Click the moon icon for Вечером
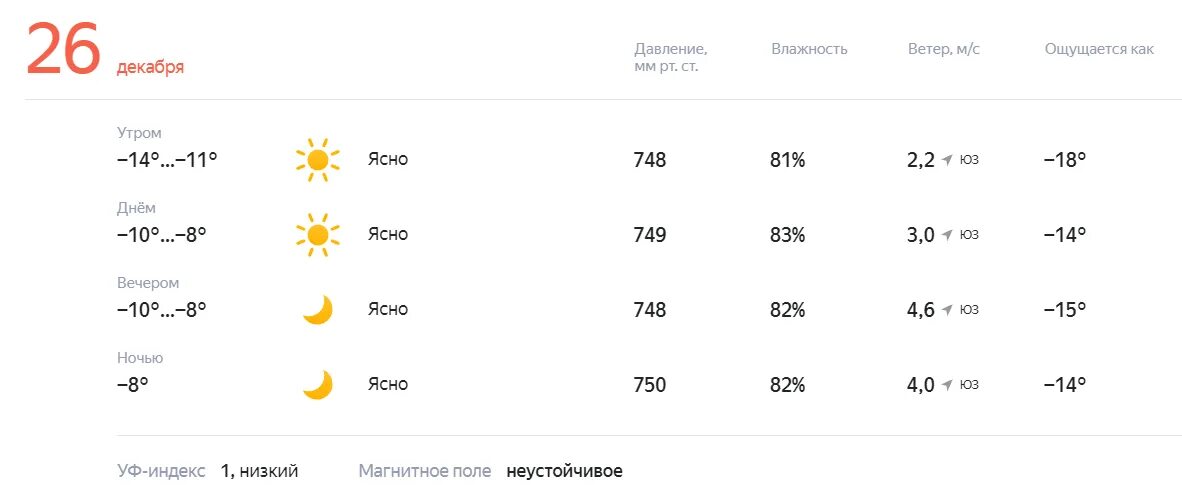The height and width of the screenshot is (499, 1182). [x=317, y=310]
